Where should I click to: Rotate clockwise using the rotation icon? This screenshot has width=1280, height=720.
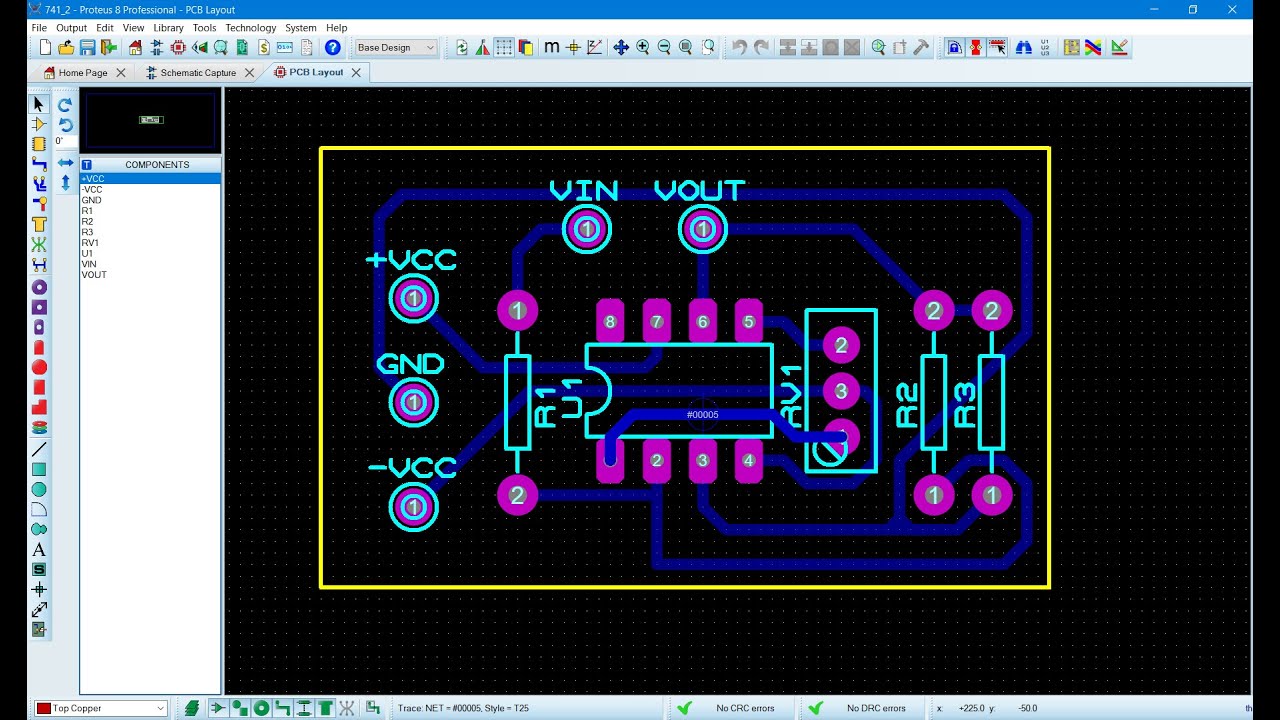(65, 104)
